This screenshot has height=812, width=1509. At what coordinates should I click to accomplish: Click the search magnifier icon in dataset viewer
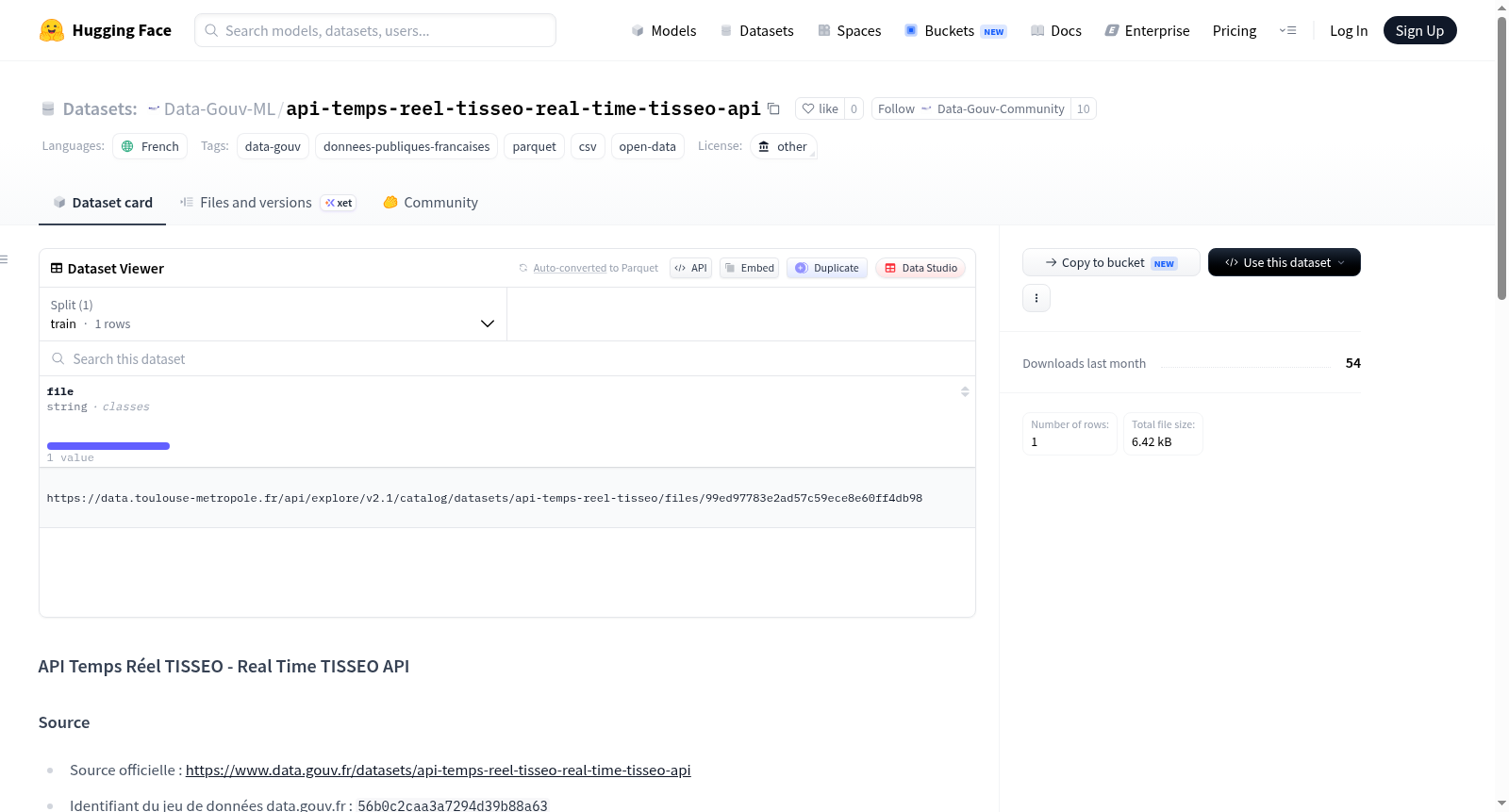58,359
